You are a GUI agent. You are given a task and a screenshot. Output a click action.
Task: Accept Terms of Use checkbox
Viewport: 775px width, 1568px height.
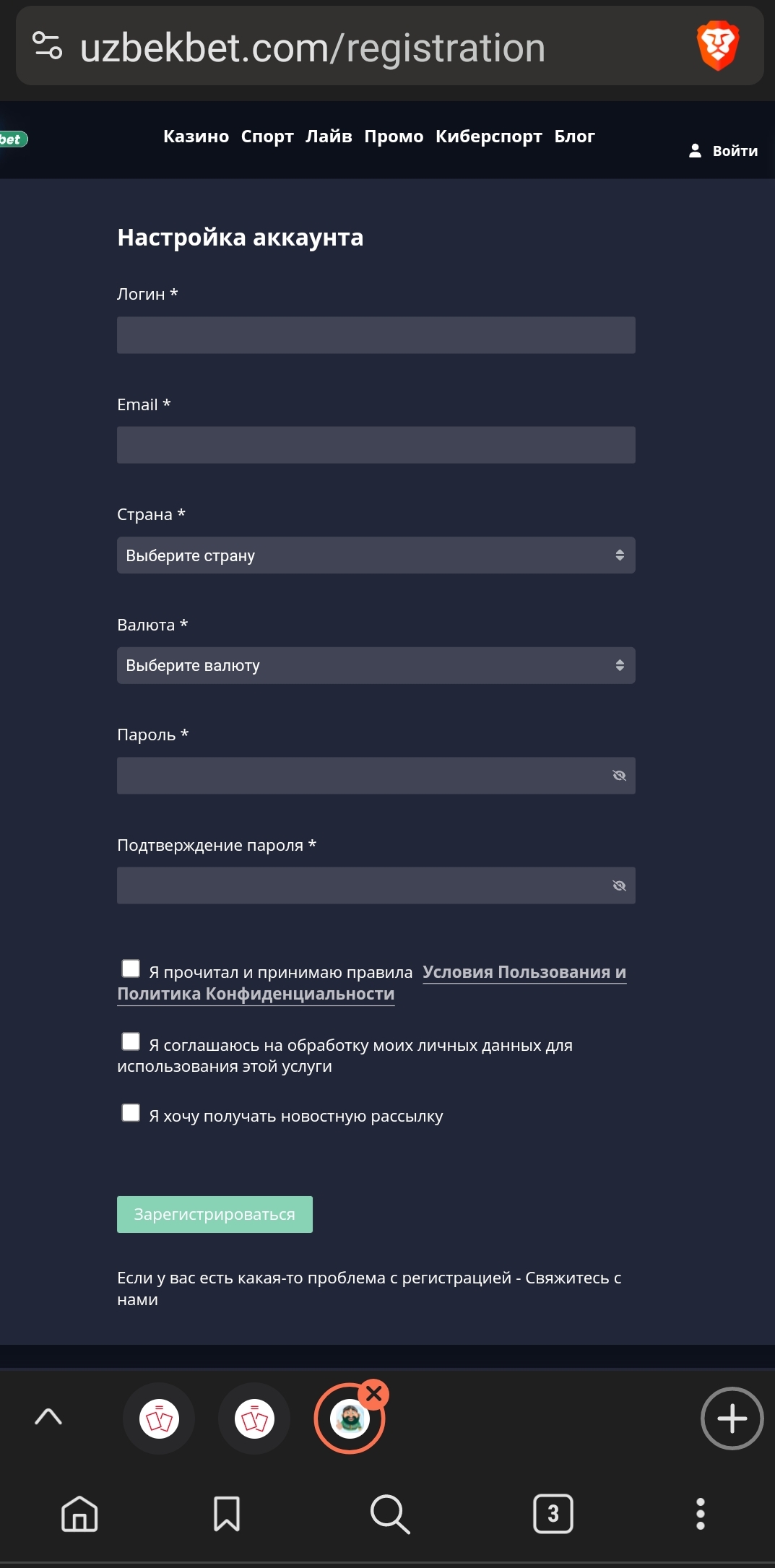pos(131,969)
